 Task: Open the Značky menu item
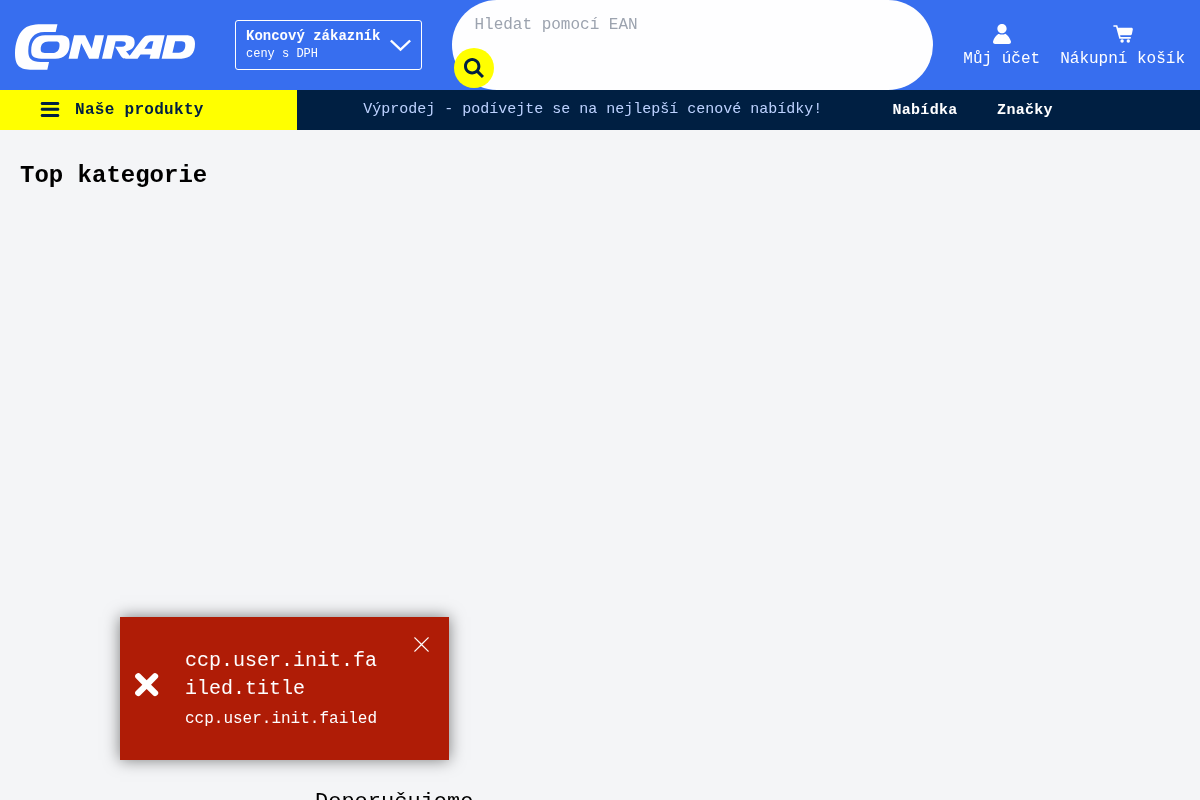1025,110
